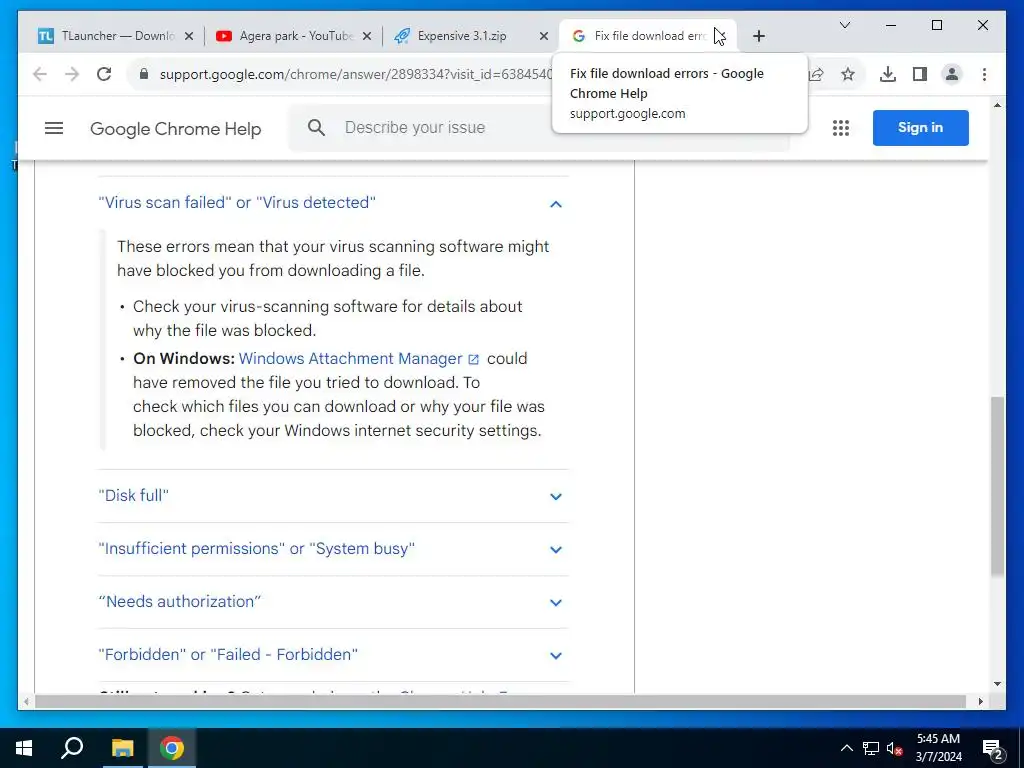Expand the Forbidden or Failed - Forbidden chevron
This screenshot has width=1024, height=768.
pos(556,655)
